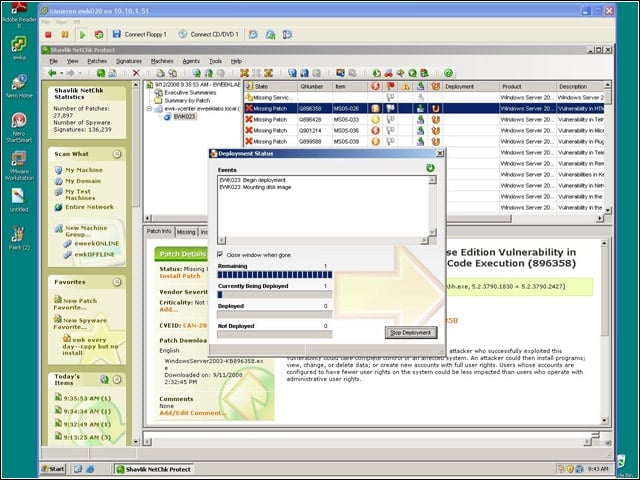Click the My Domain scan option
640x480 pixels.
(78, 181)
